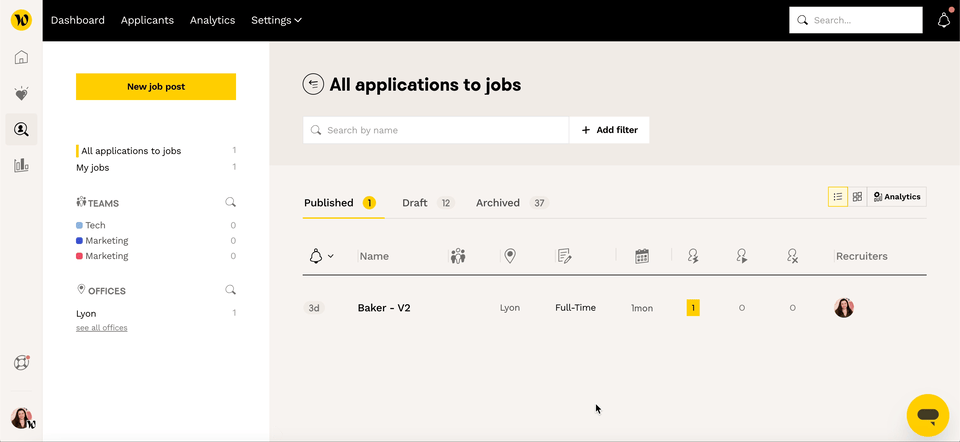Open the notifications bell in top bar
Image resolution: width=960 pixels, height=442 pixels.
(943, 20)
